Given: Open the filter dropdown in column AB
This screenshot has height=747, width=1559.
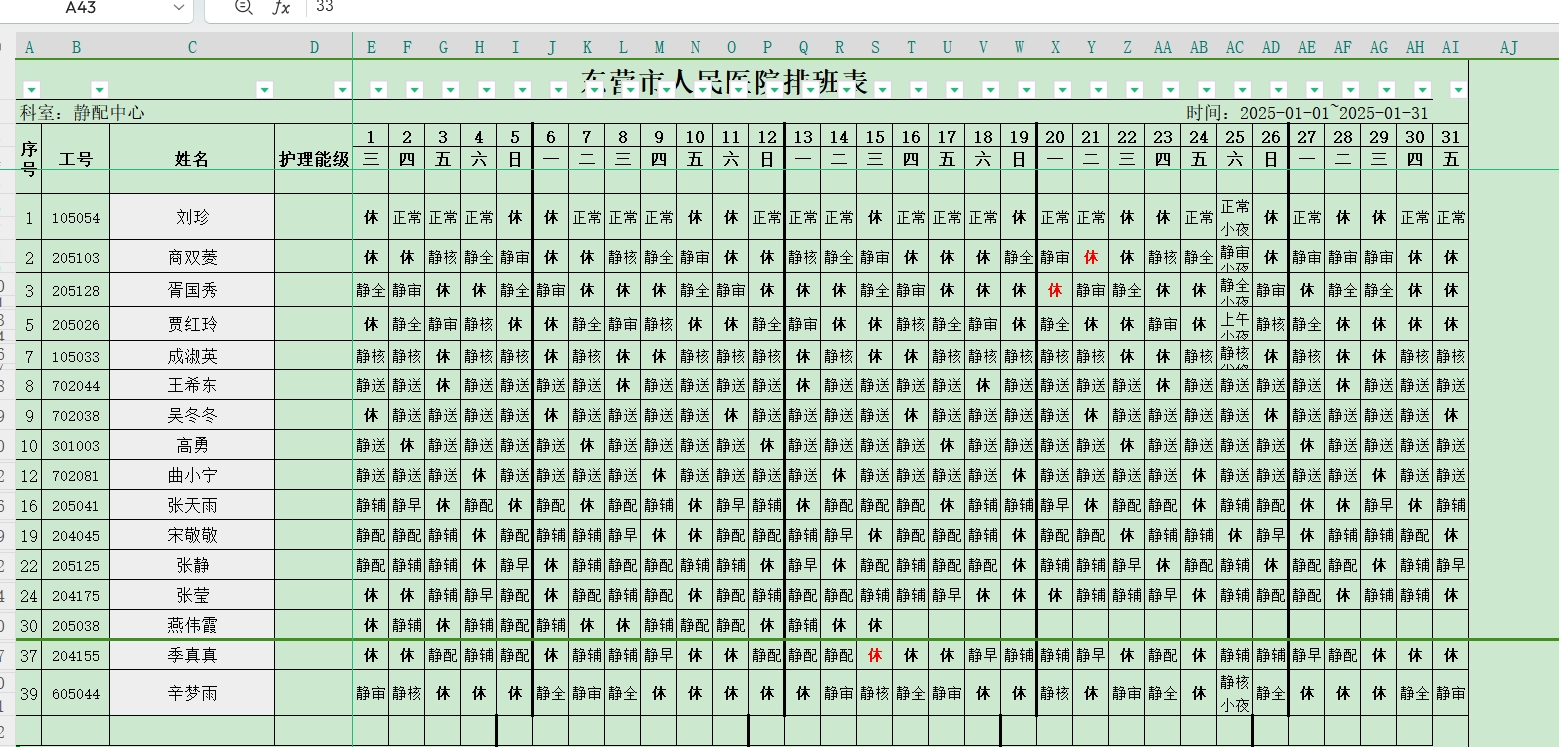Looking at the screenshot, I should [1206, 89].
